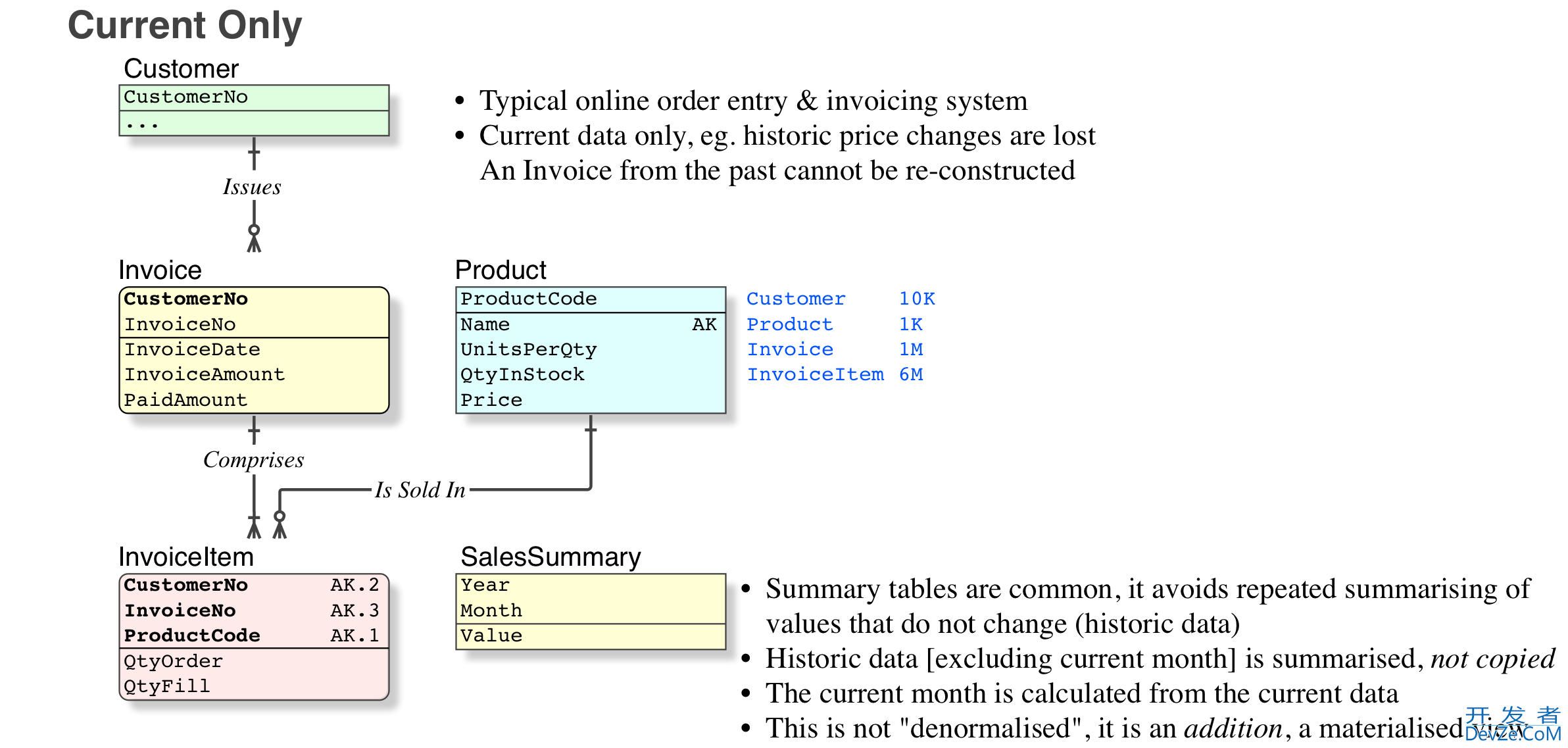Click CustomerNo in the Customer table
This screenshot has height=748, width=1568.
pyautogui.click(x=186, y=97)
